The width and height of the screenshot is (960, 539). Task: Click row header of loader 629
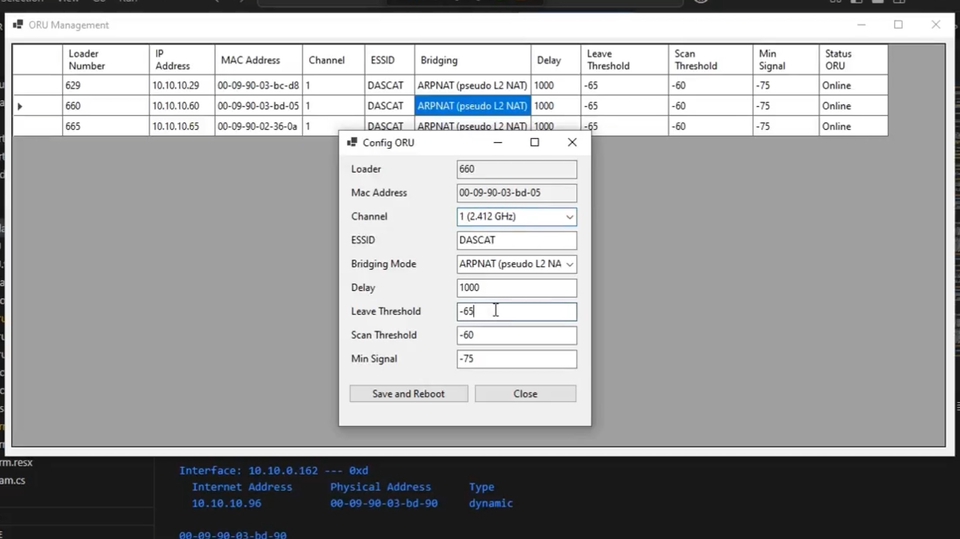coord(37,85)
